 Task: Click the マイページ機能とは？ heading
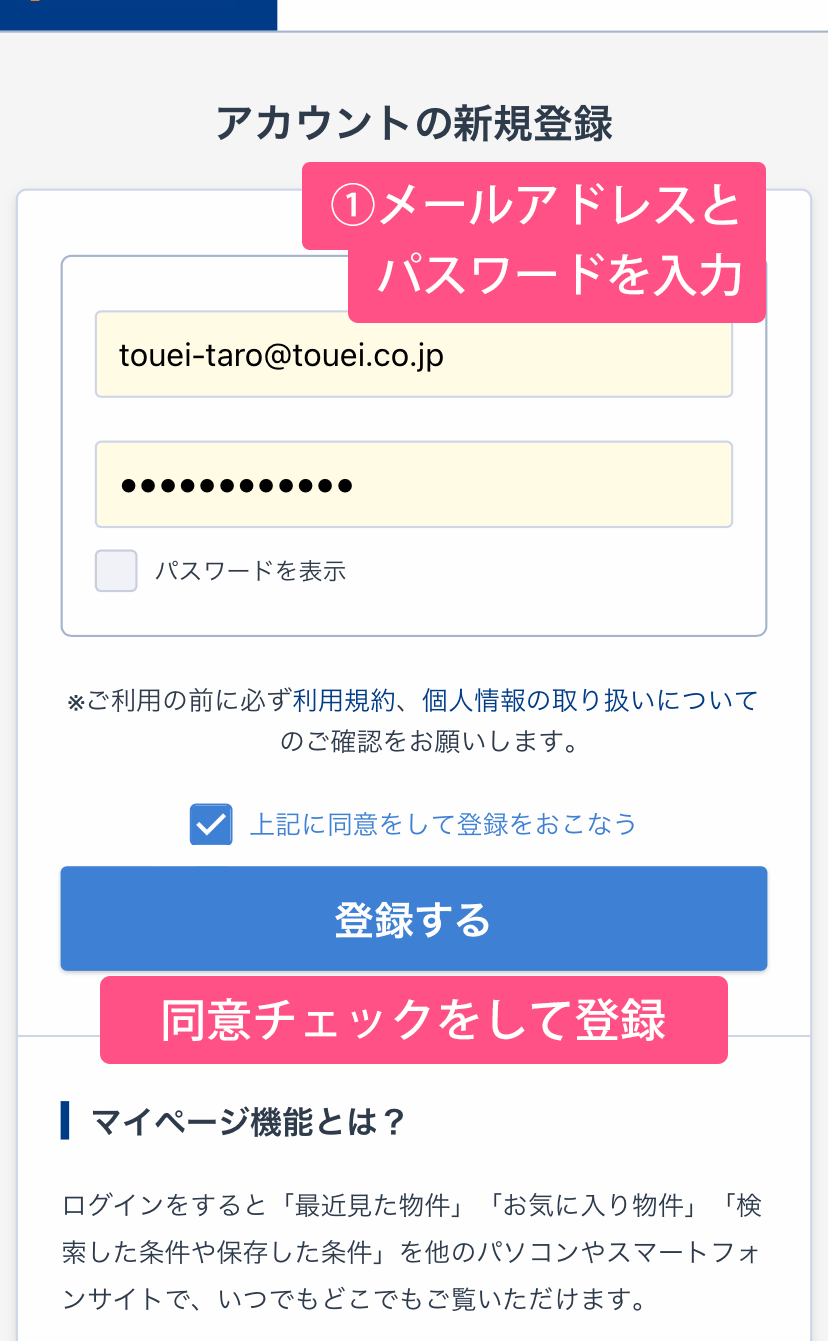[248, 1122]
